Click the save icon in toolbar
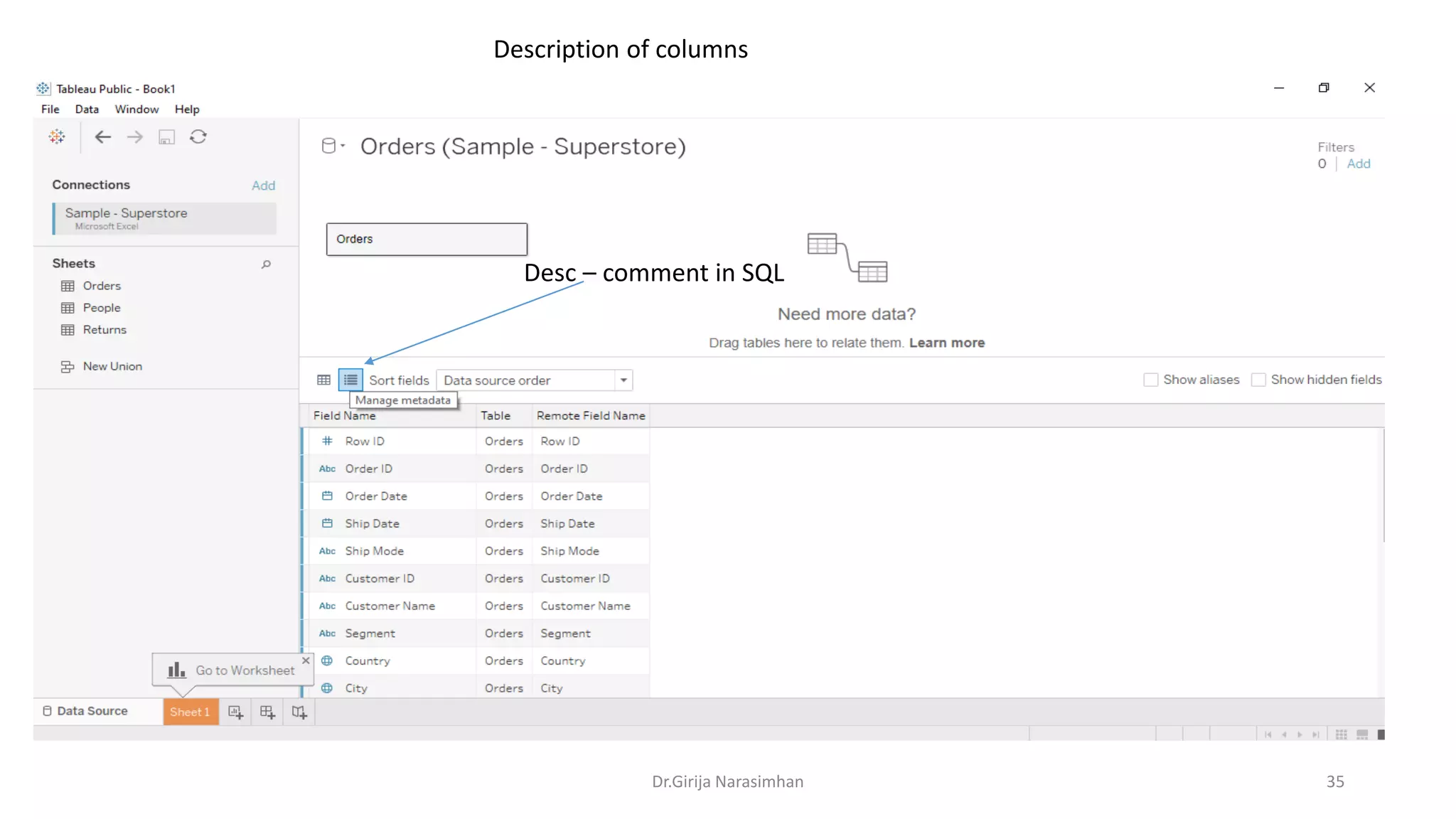Screen dimensions: 1456x819 point(166,137)
